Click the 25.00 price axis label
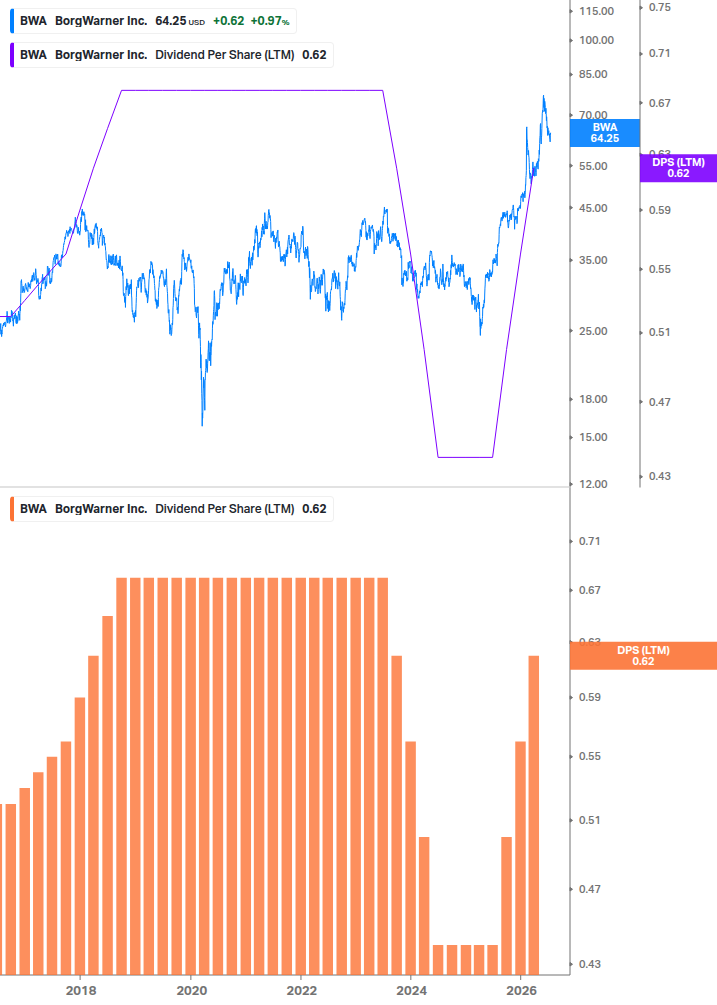The height and width of the screenshot is (1005, 717). (x=593, y=331)
